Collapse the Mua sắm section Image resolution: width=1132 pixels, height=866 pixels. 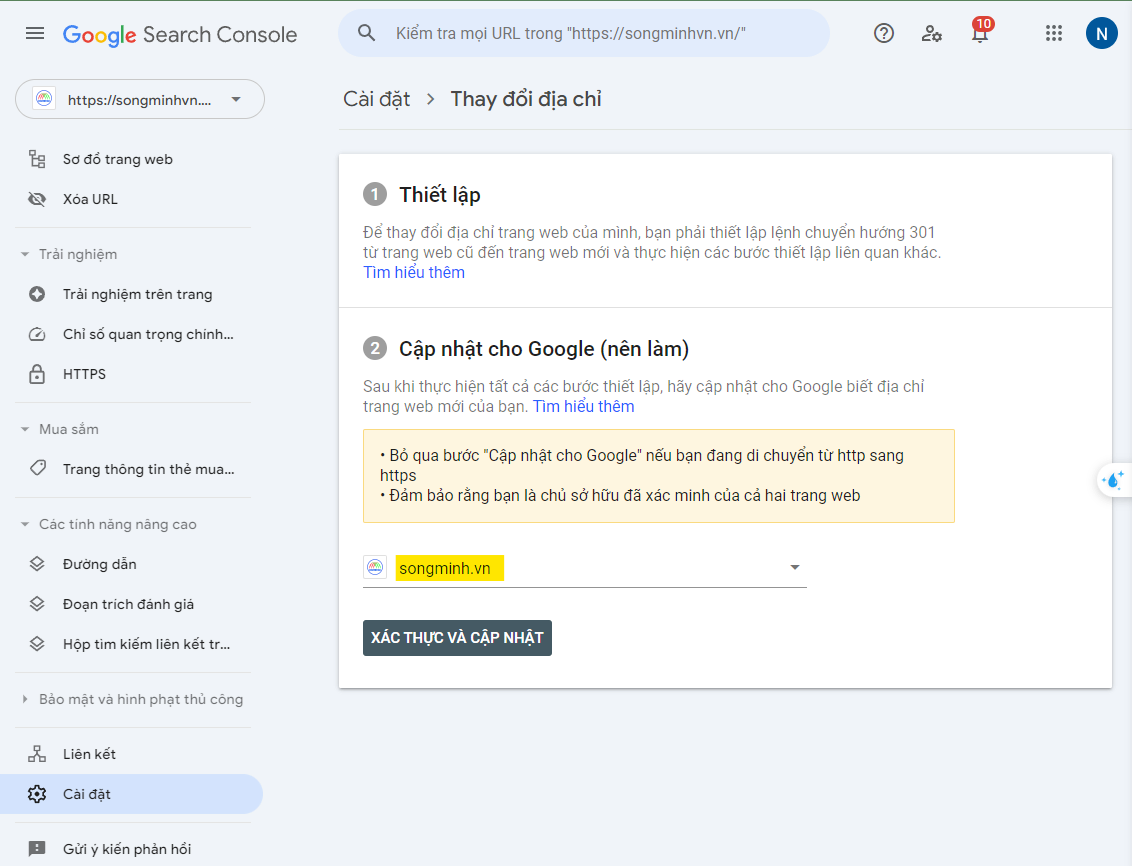pyautogui.click(x=25, y=429)
